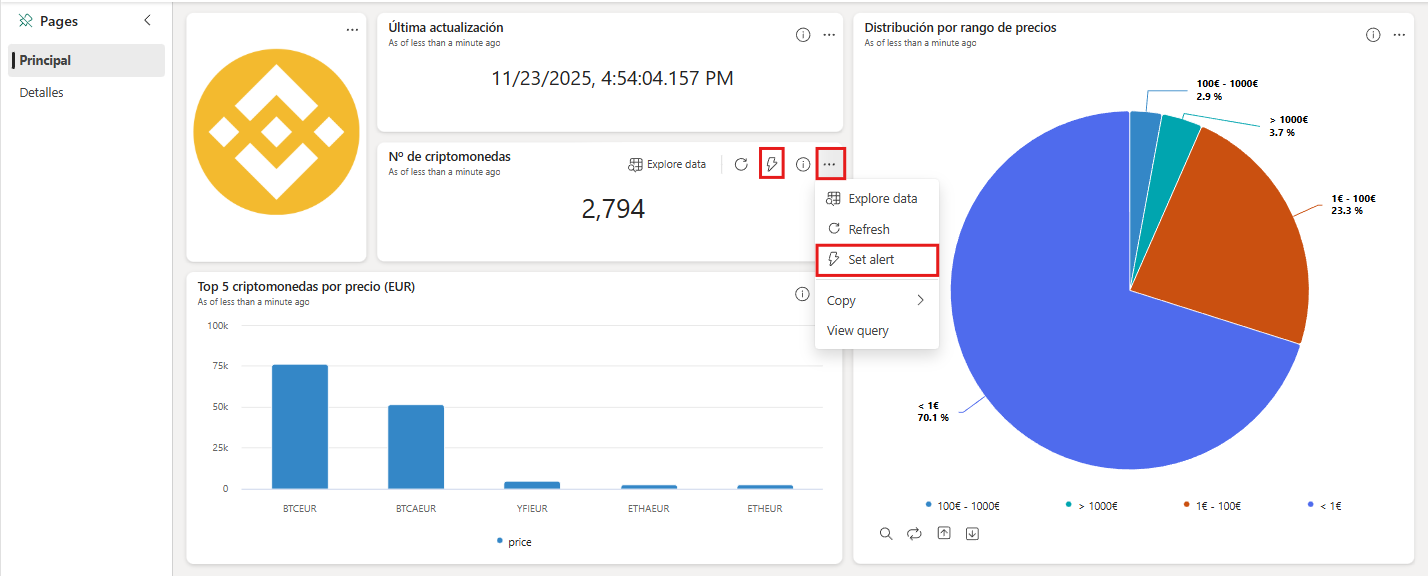
Task: Open the Detalles page
Action: tap(41, 92)
